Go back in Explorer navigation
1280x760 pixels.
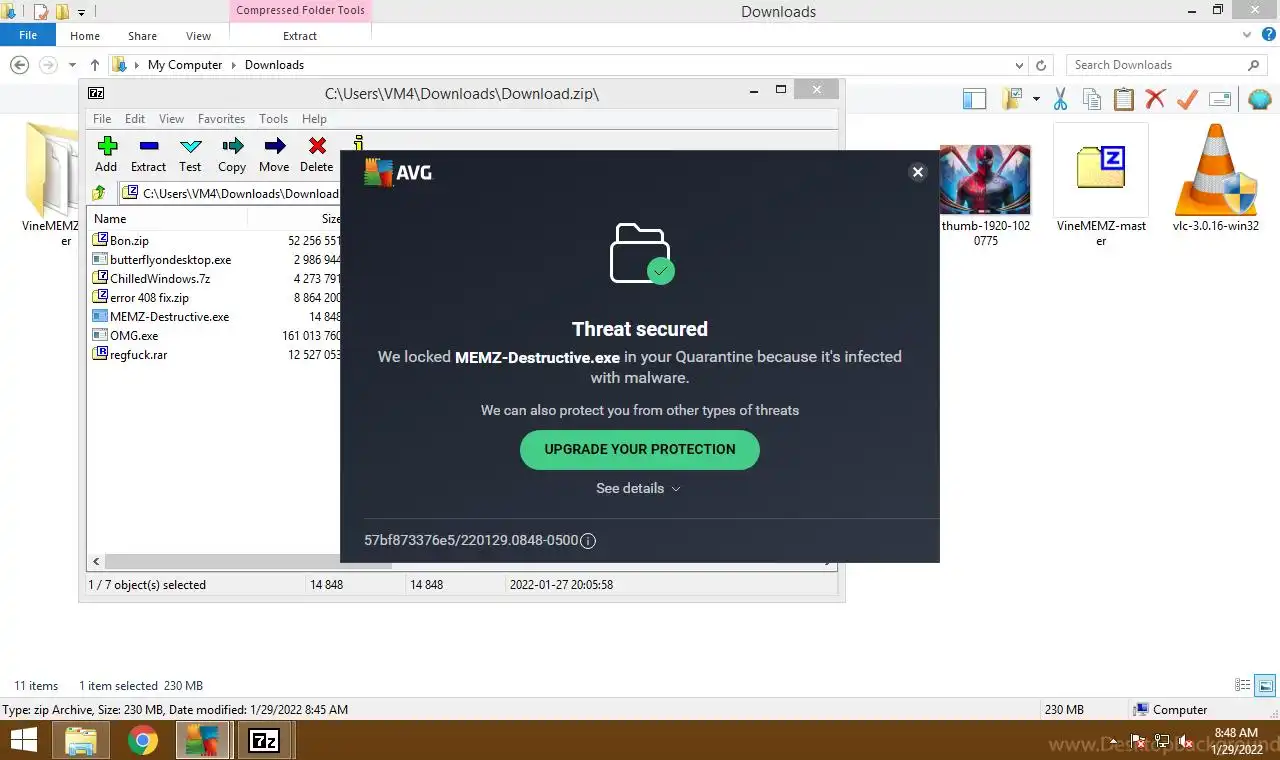tap(20, 65)
